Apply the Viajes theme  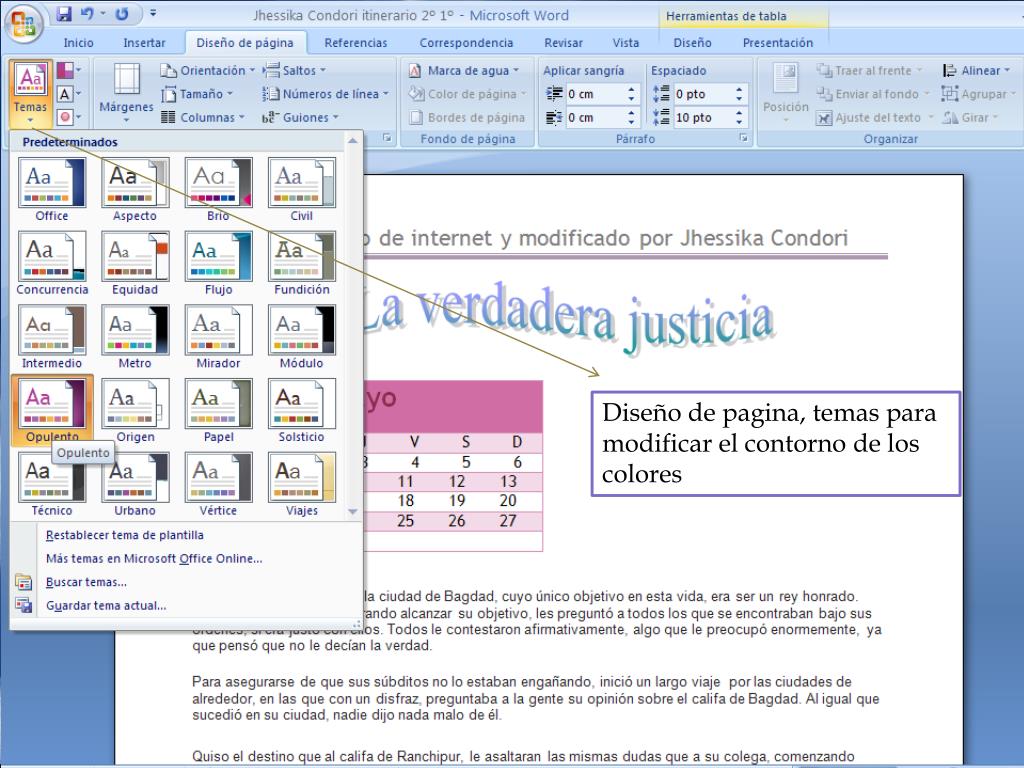[302, 485]
